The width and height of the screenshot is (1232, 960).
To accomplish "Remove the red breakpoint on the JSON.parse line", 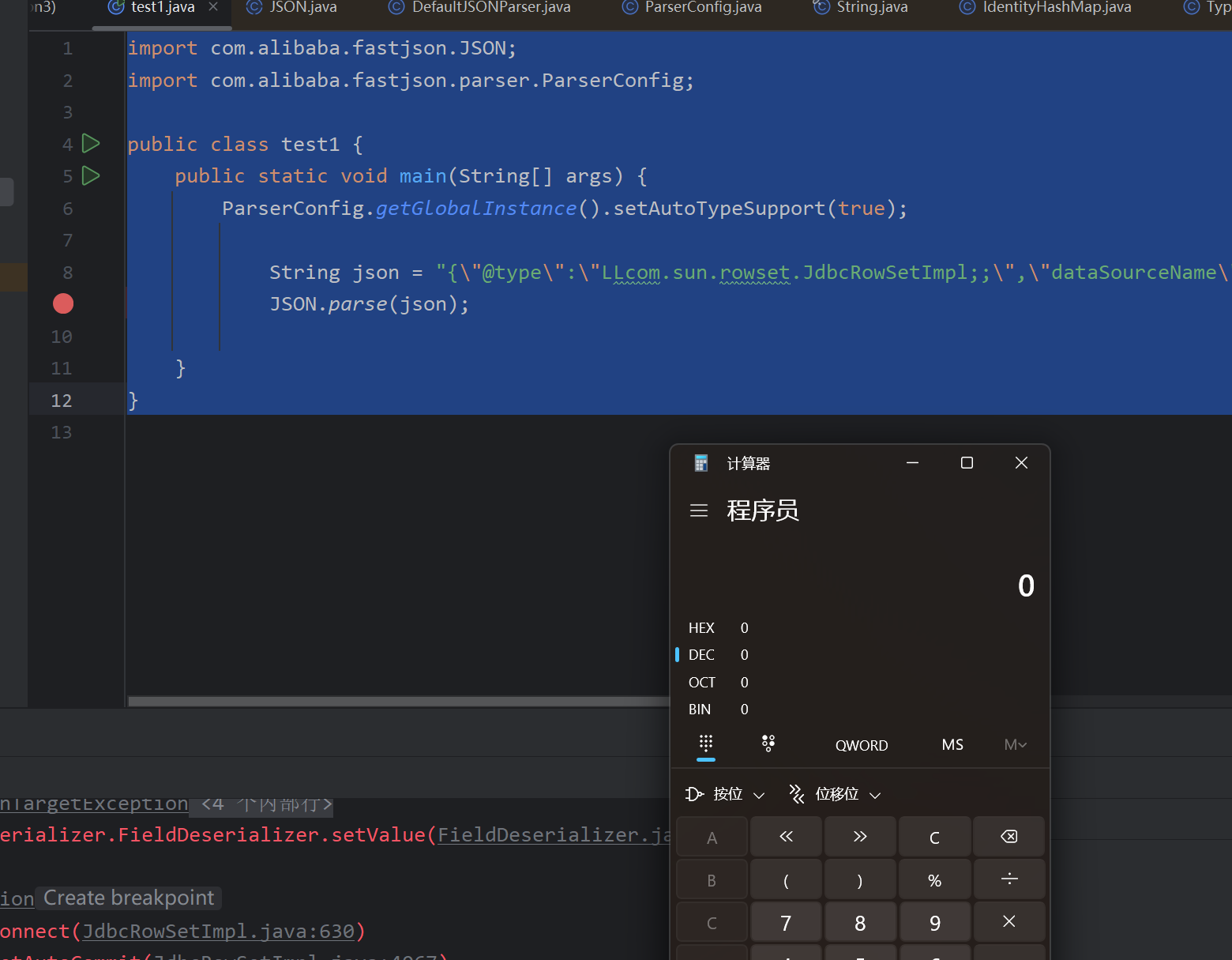I will pyautogui.click(x=63, y=304).
